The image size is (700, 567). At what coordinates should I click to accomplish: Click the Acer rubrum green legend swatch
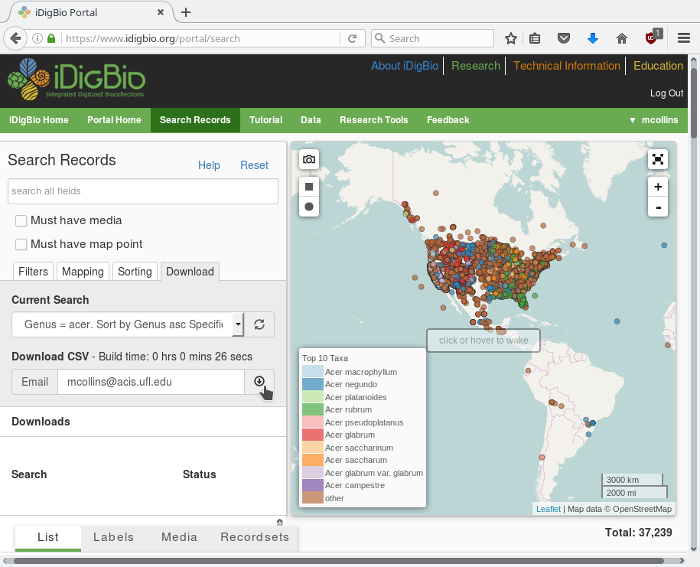pyautogui.click(x=312, y=409)
